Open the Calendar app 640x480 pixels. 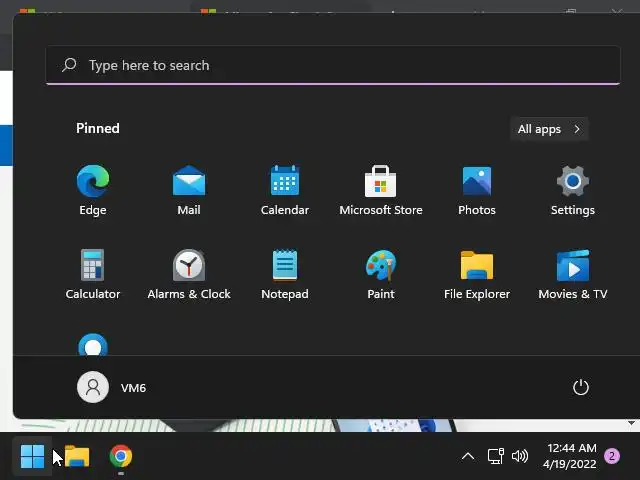285,190
